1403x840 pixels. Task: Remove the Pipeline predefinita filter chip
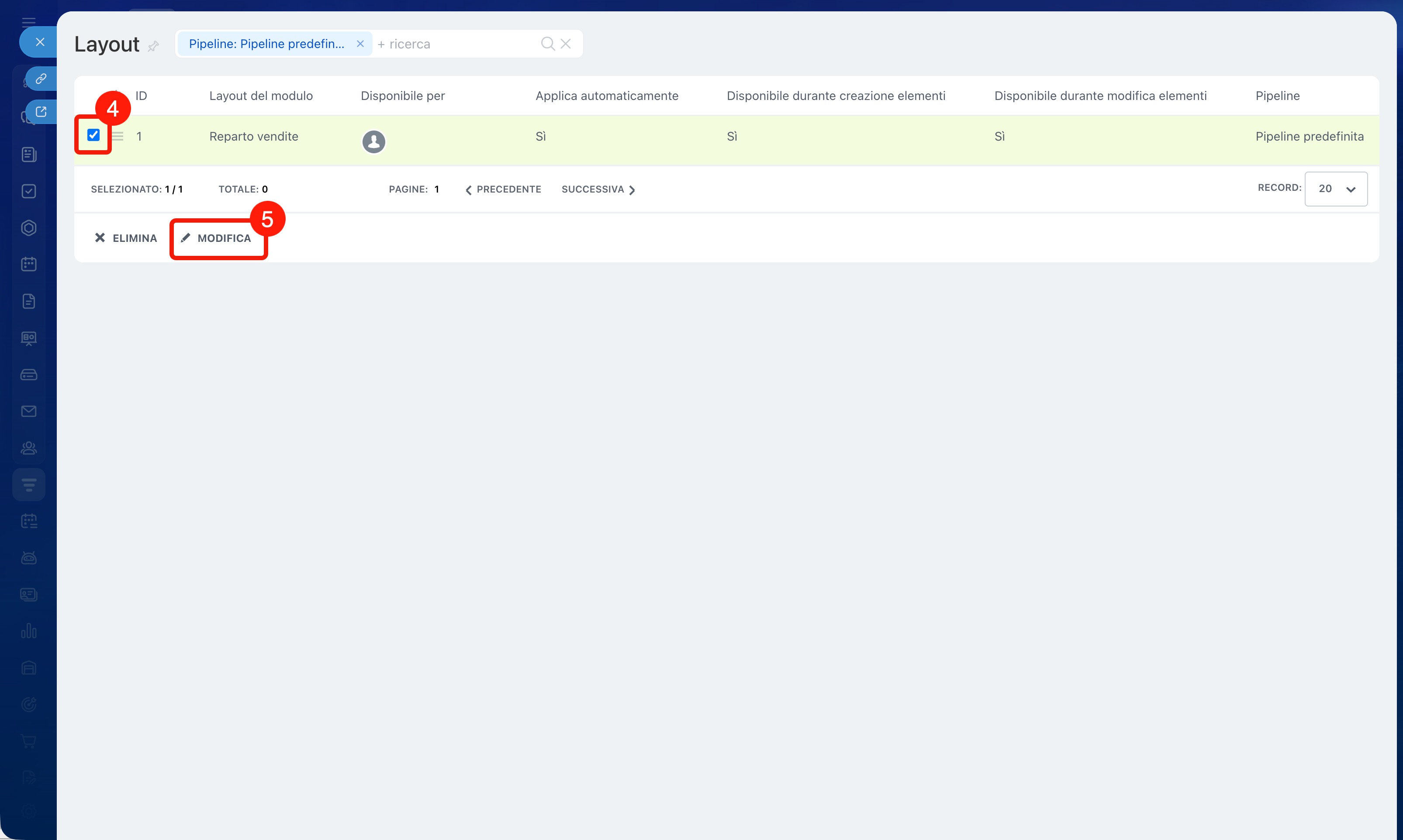click(x=360, y=44)
